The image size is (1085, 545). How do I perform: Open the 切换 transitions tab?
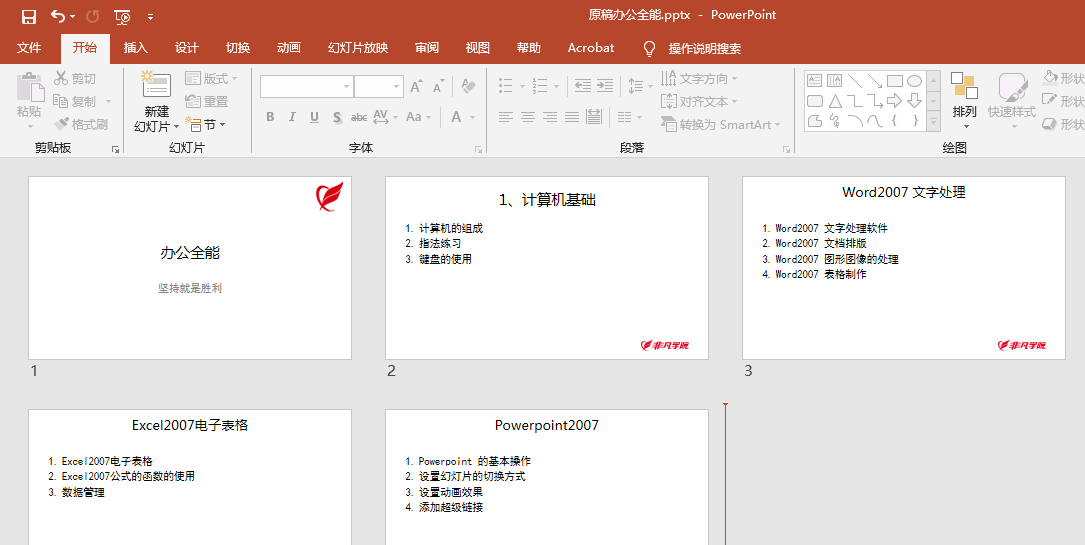[238, 48]
